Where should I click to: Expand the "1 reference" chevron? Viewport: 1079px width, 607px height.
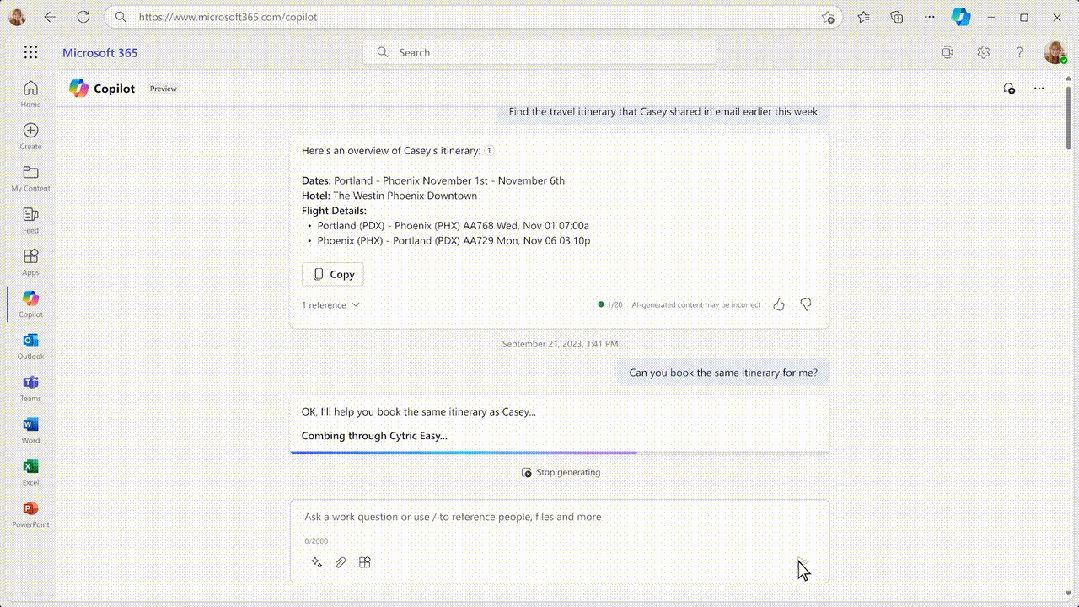(356, 305)
